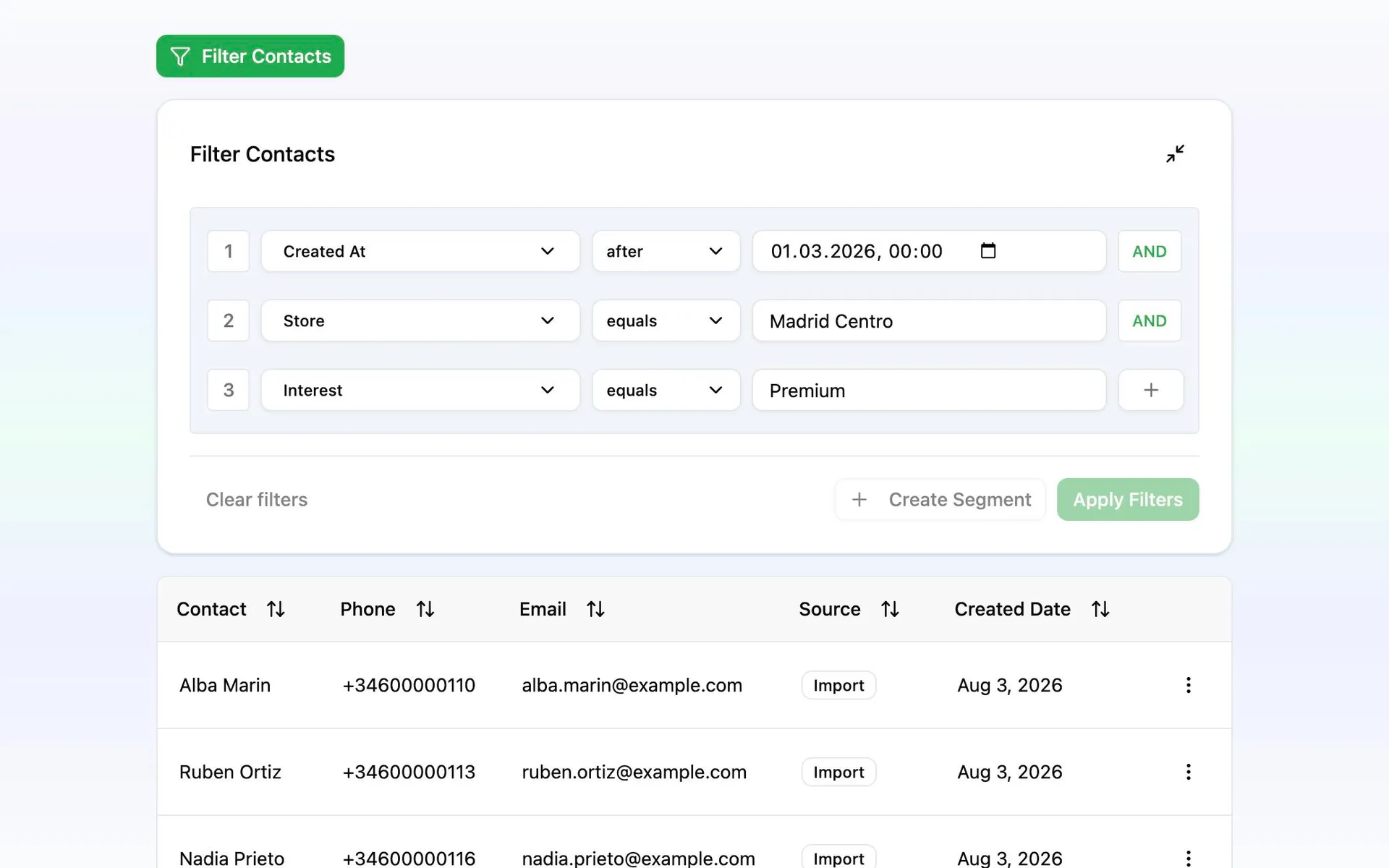Open row actions for Ruben Ortiz
The height and width of the screenshot is (868, 1389).
1188,772
